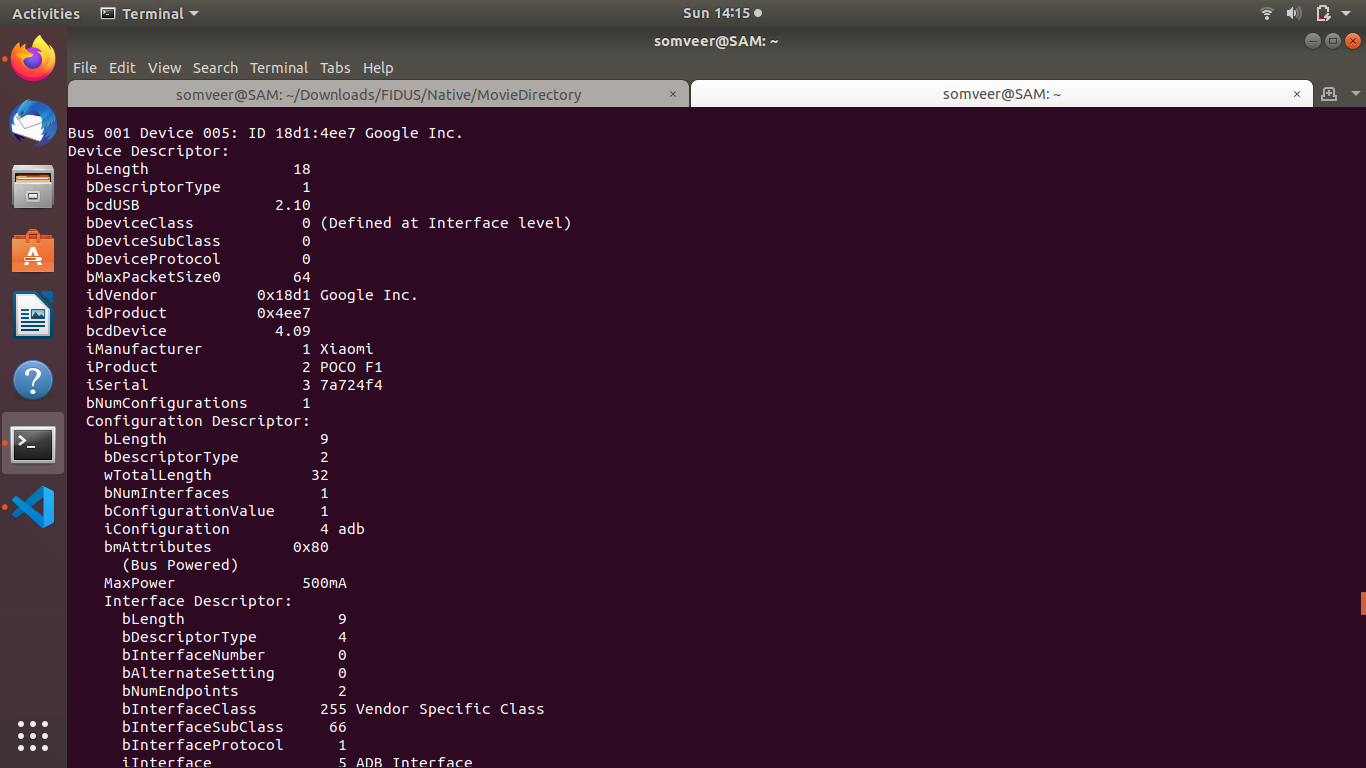The width and height of the screenshot is (1366, 768).
Task: Click the 'bmAttributes 0x80' line
Action: tap(216, 547)
